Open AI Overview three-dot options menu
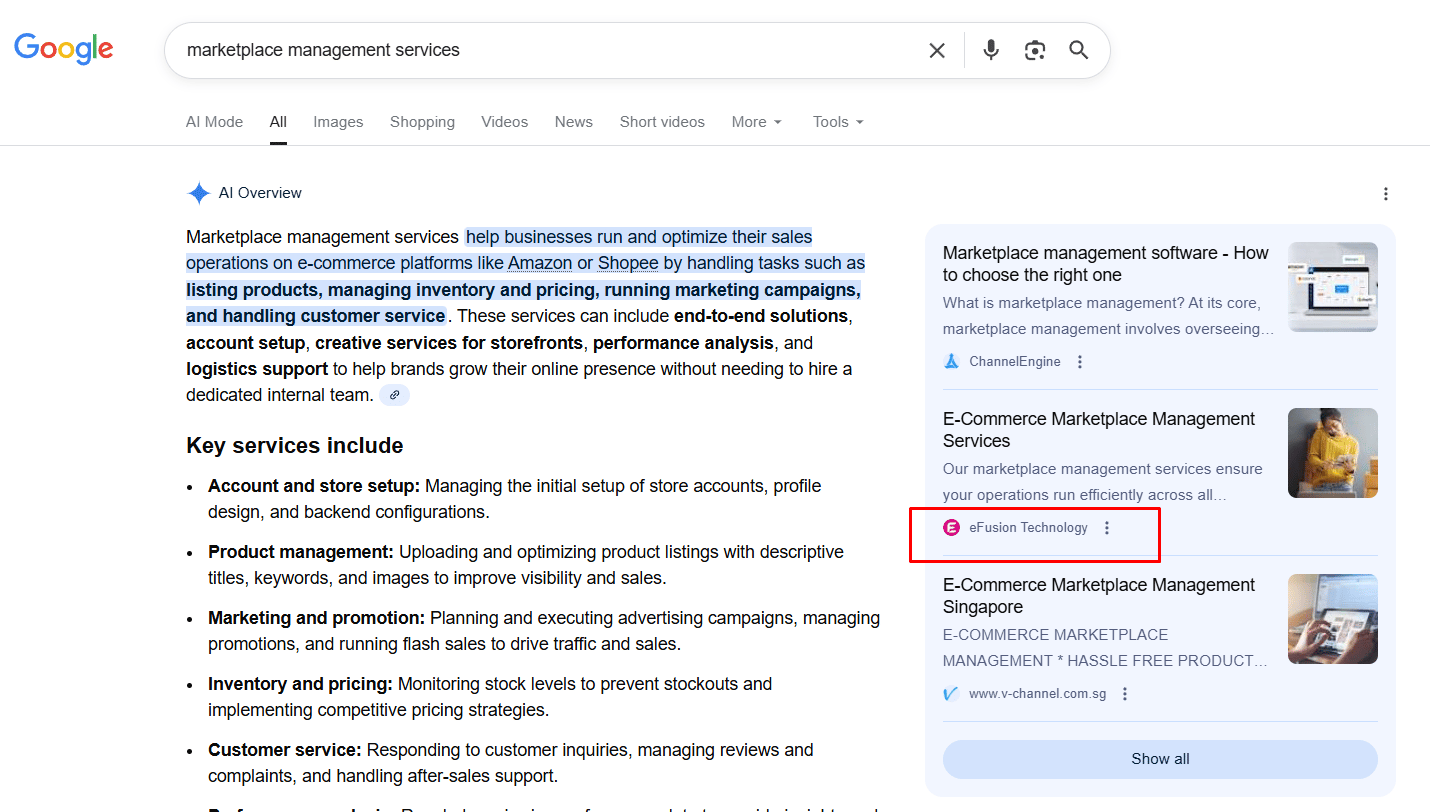This screenshot has width=1430, height=812. point(1385,194)
